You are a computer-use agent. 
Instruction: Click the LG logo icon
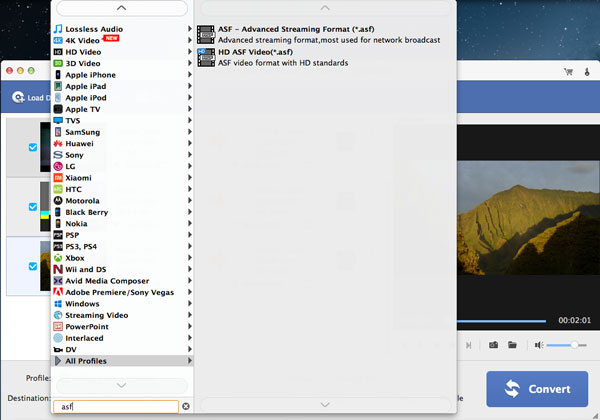tap(58, 166)
